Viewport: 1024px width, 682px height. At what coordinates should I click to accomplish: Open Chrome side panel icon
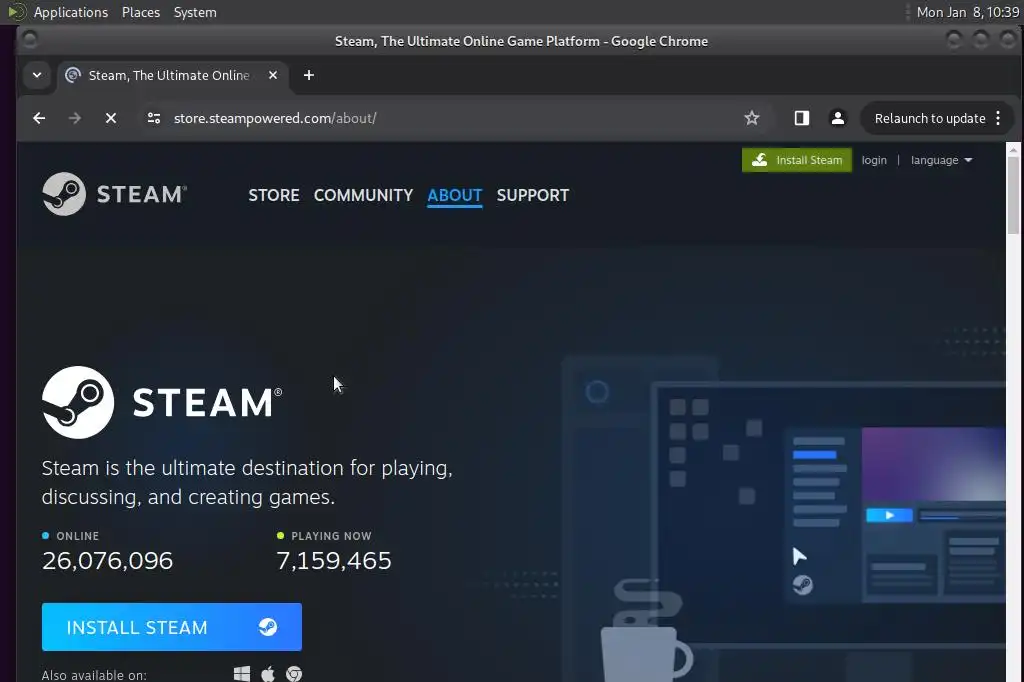click(801, 118)
